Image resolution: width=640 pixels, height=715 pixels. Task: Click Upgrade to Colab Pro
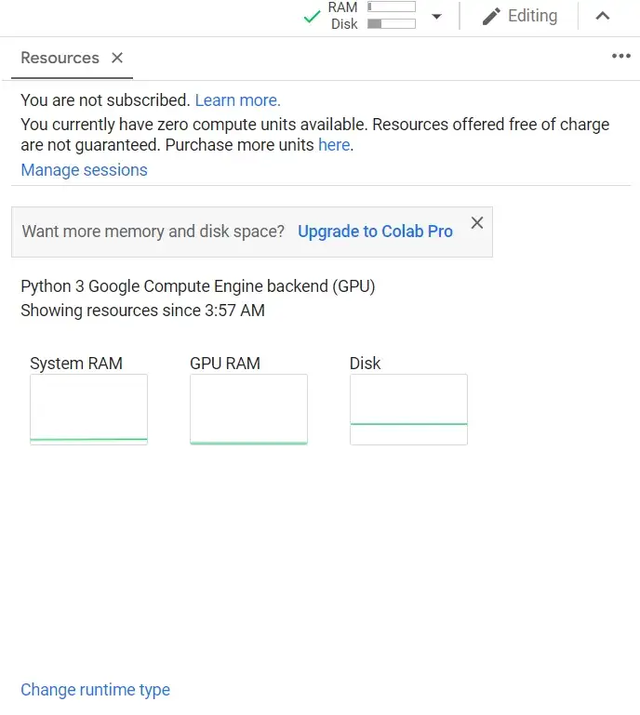pyautogui.click(x=375, y=231)
